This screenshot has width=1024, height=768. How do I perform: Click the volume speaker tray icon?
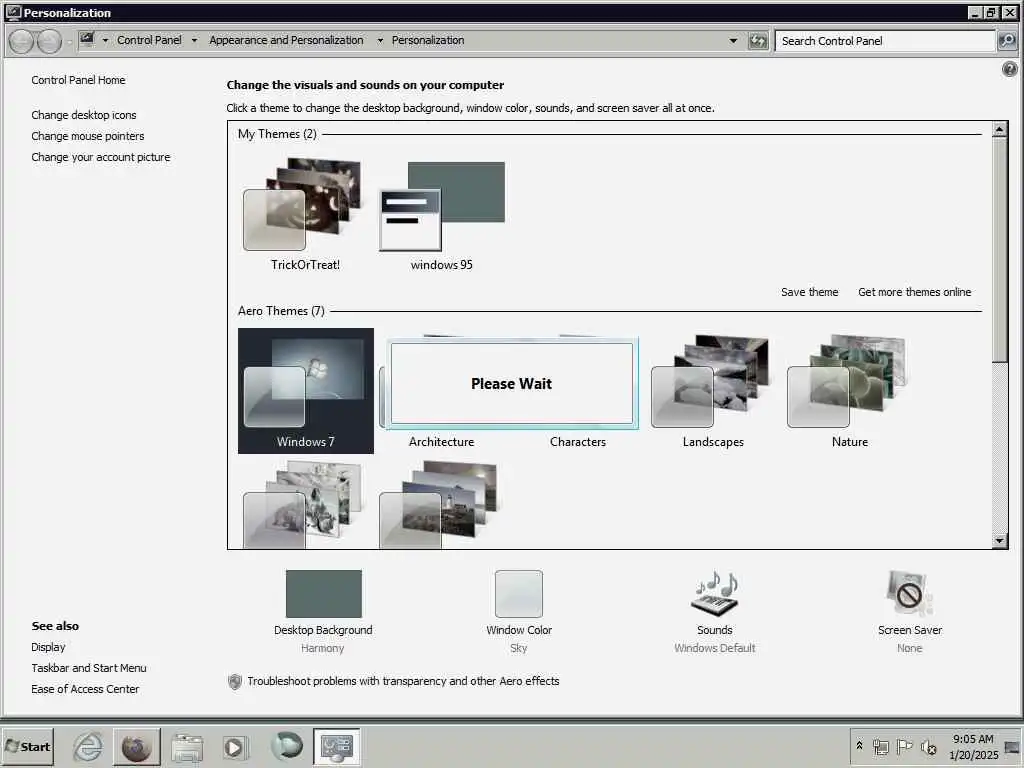click(929, 746)
